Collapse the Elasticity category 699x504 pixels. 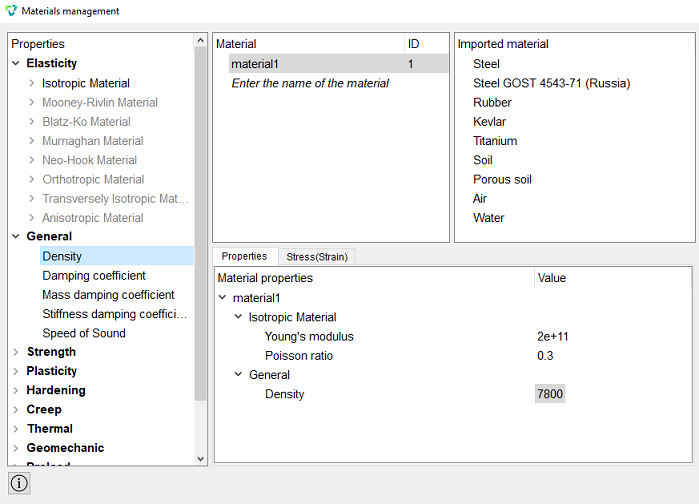(x=16, y=63)
